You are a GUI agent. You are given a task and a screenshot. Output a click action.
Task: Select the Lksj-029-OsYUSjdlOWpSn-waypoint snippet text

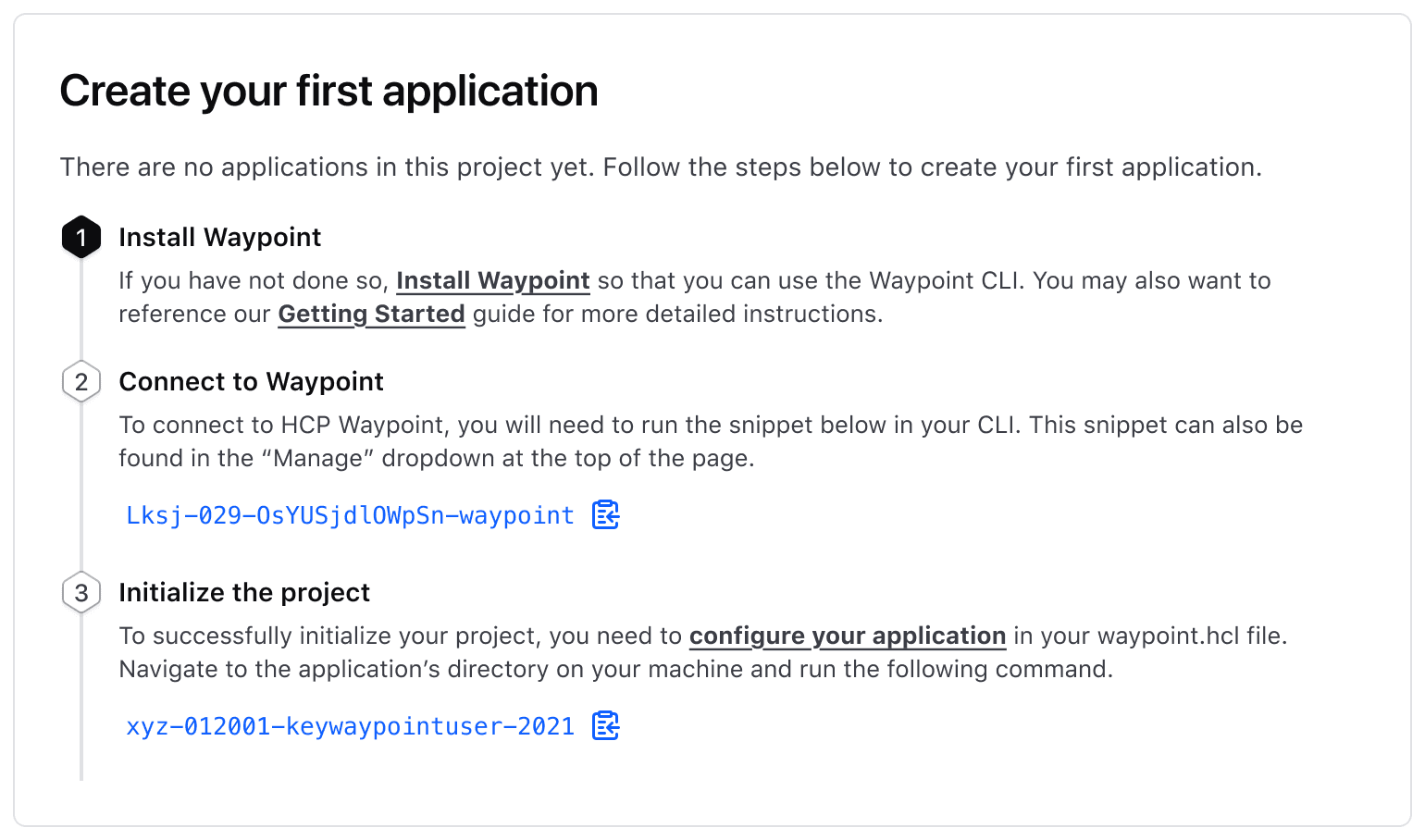[x=350, y=515]
